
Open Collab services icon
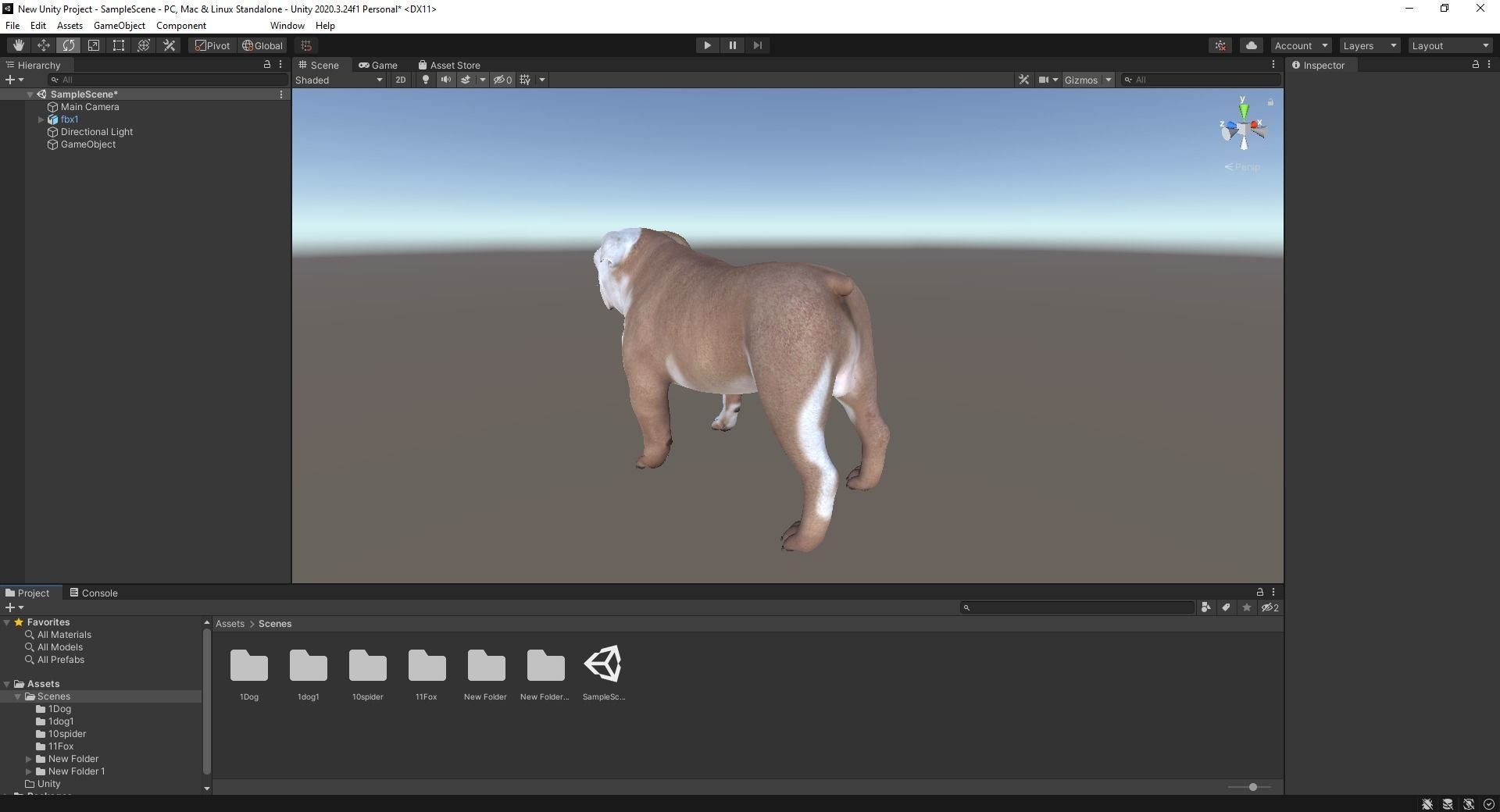1220,45
